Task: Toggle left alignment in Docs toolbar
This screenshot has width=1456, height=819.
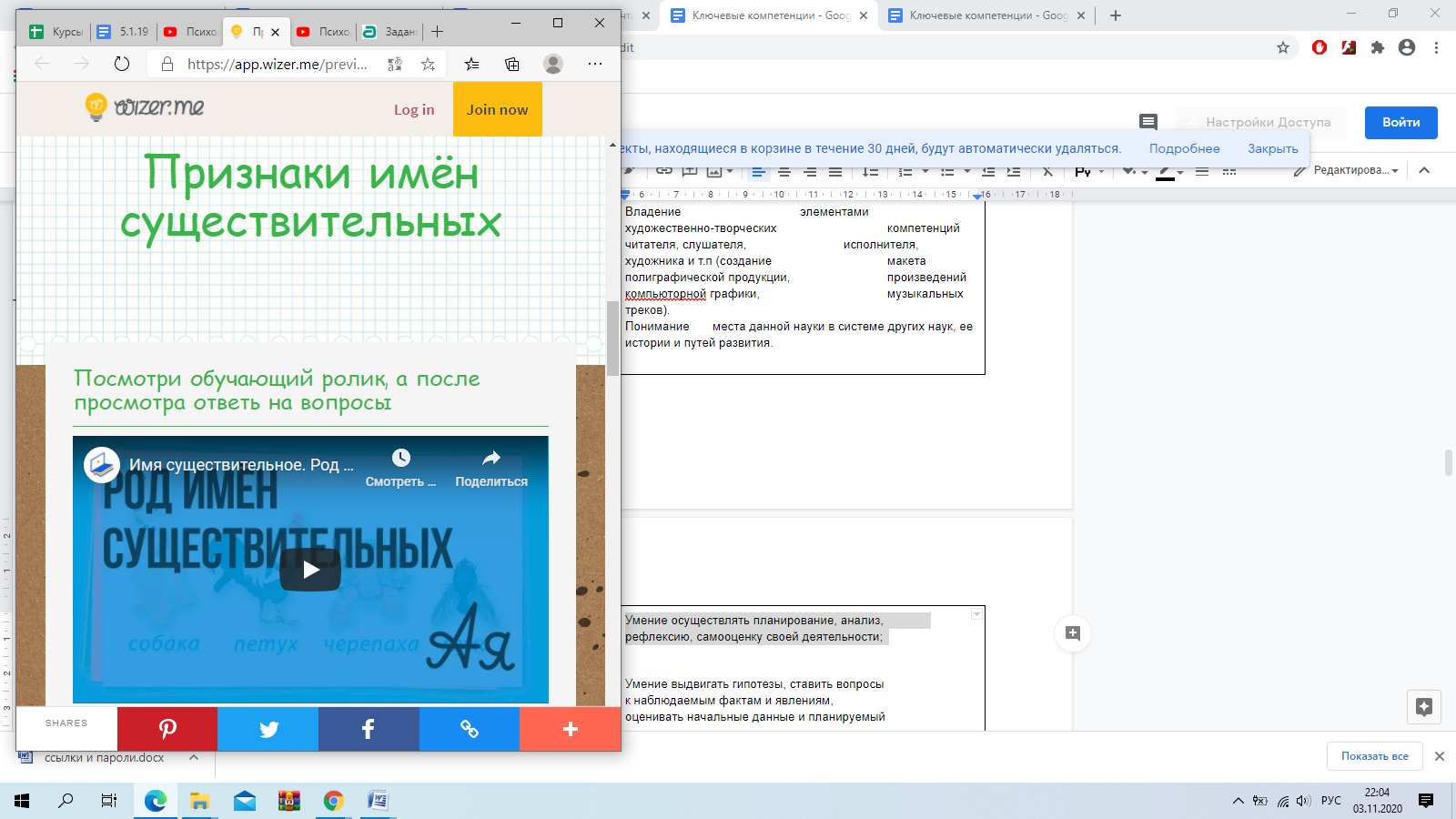Action: 758,171
